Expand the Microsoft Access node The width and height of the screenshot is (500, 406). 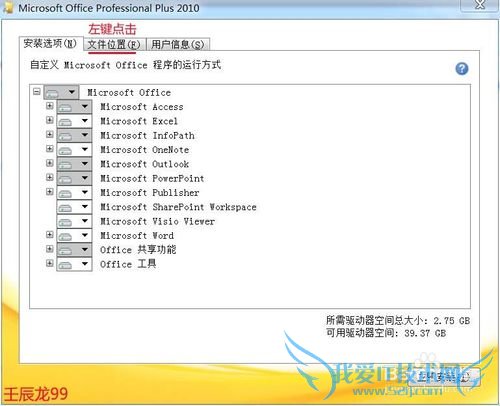pos(49,106)
